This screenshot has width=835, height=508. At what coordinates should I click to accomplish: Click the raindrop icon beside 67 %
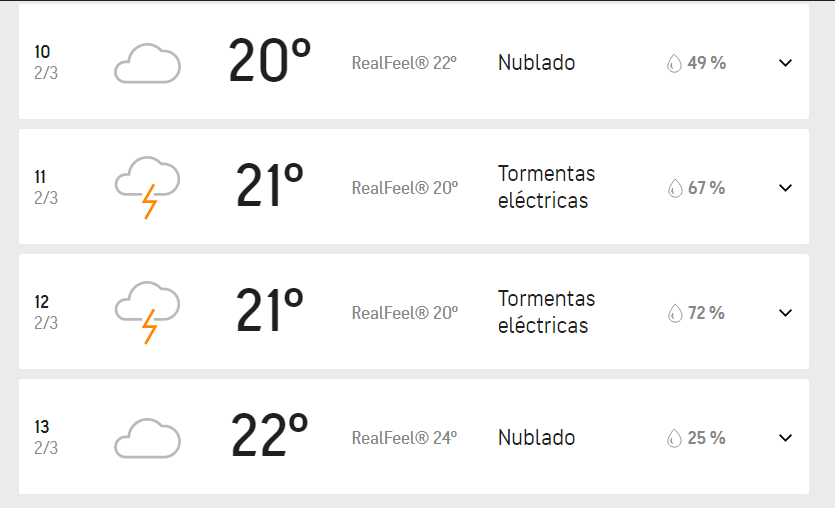pos(674,188)
